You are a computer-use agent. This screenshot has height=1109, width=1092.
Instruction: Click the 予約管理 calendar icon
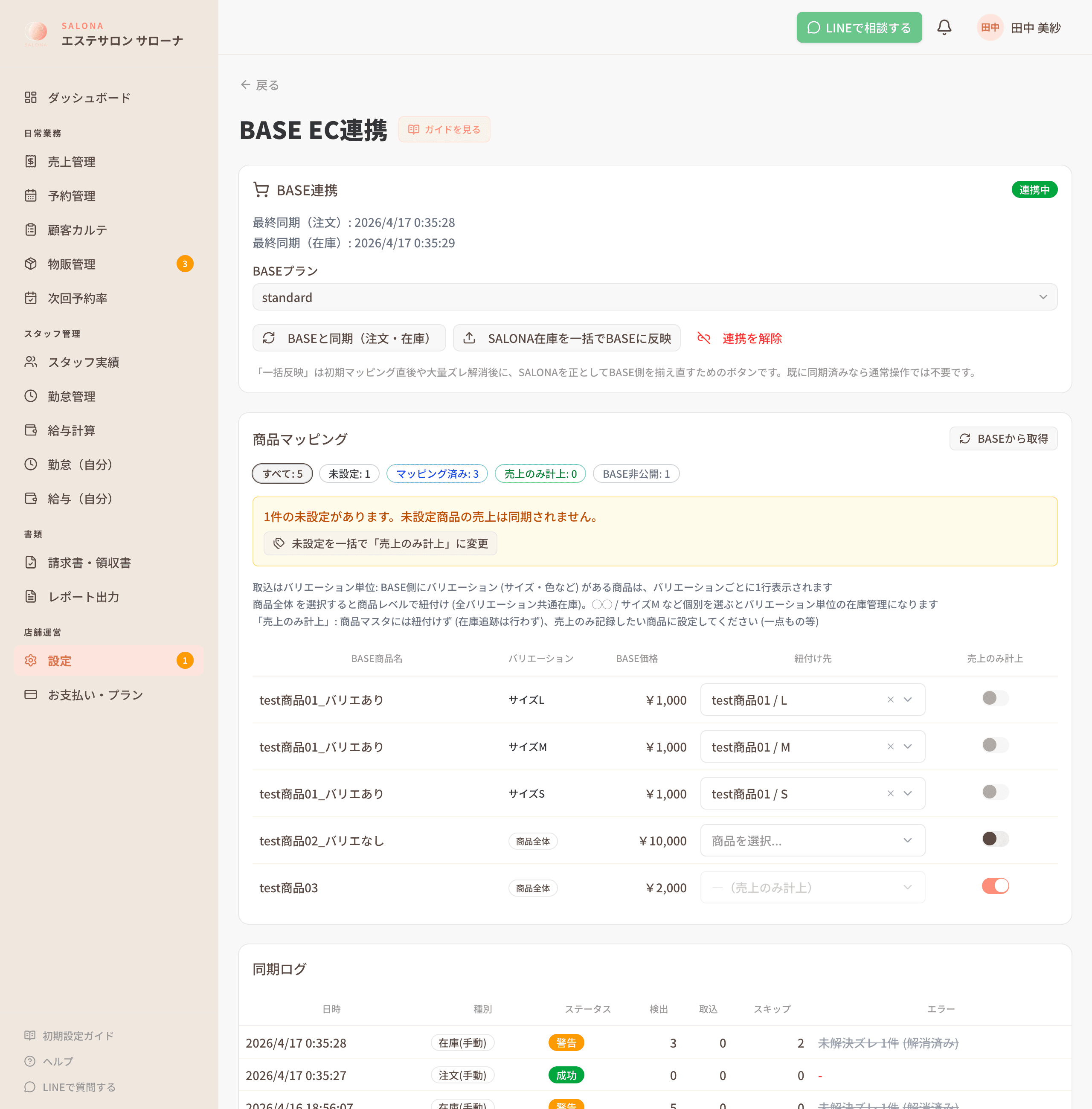[31, 195]
